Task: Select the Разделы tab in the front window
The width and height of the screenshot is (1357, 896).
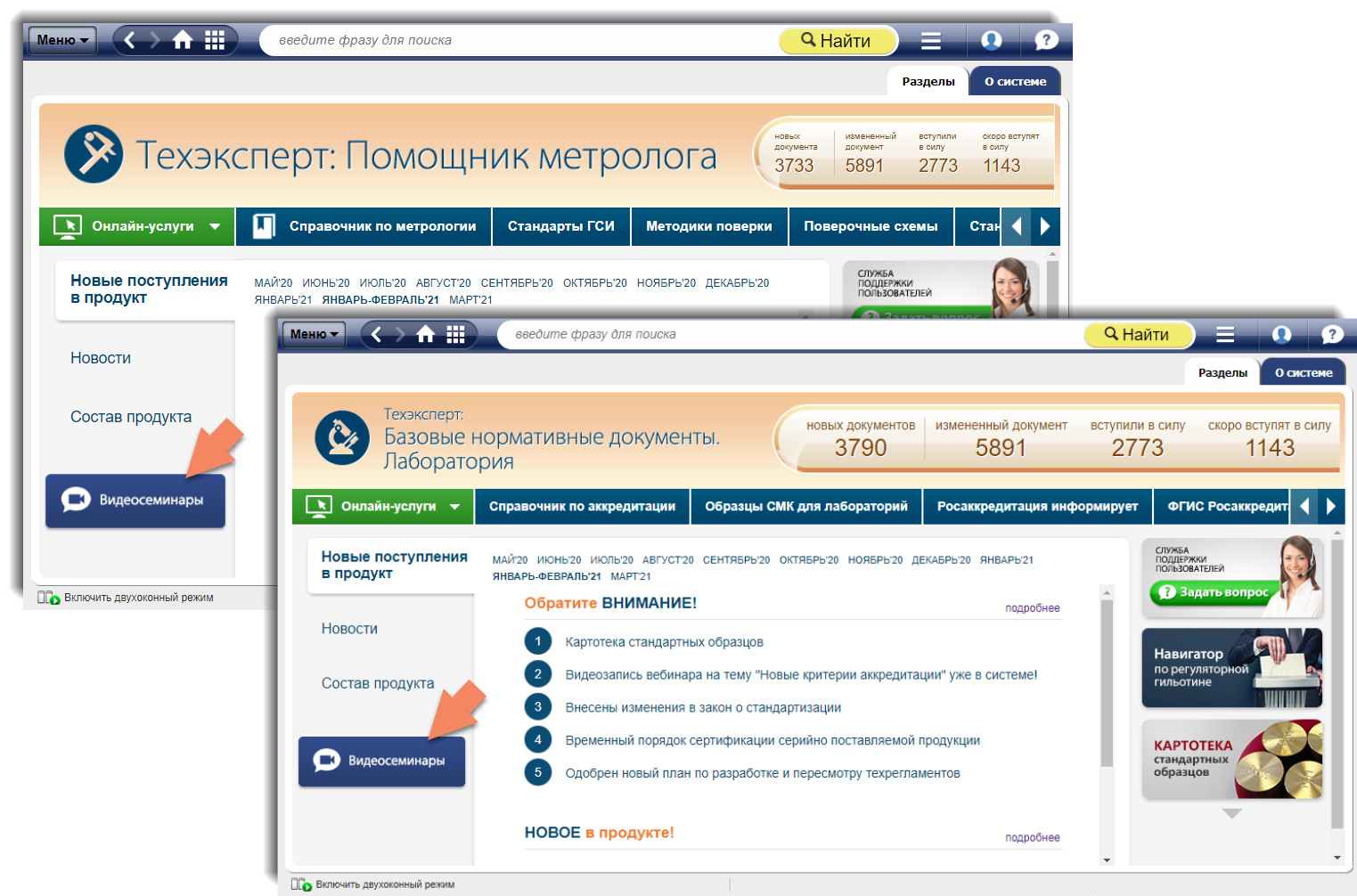Action: (1222, 372)
